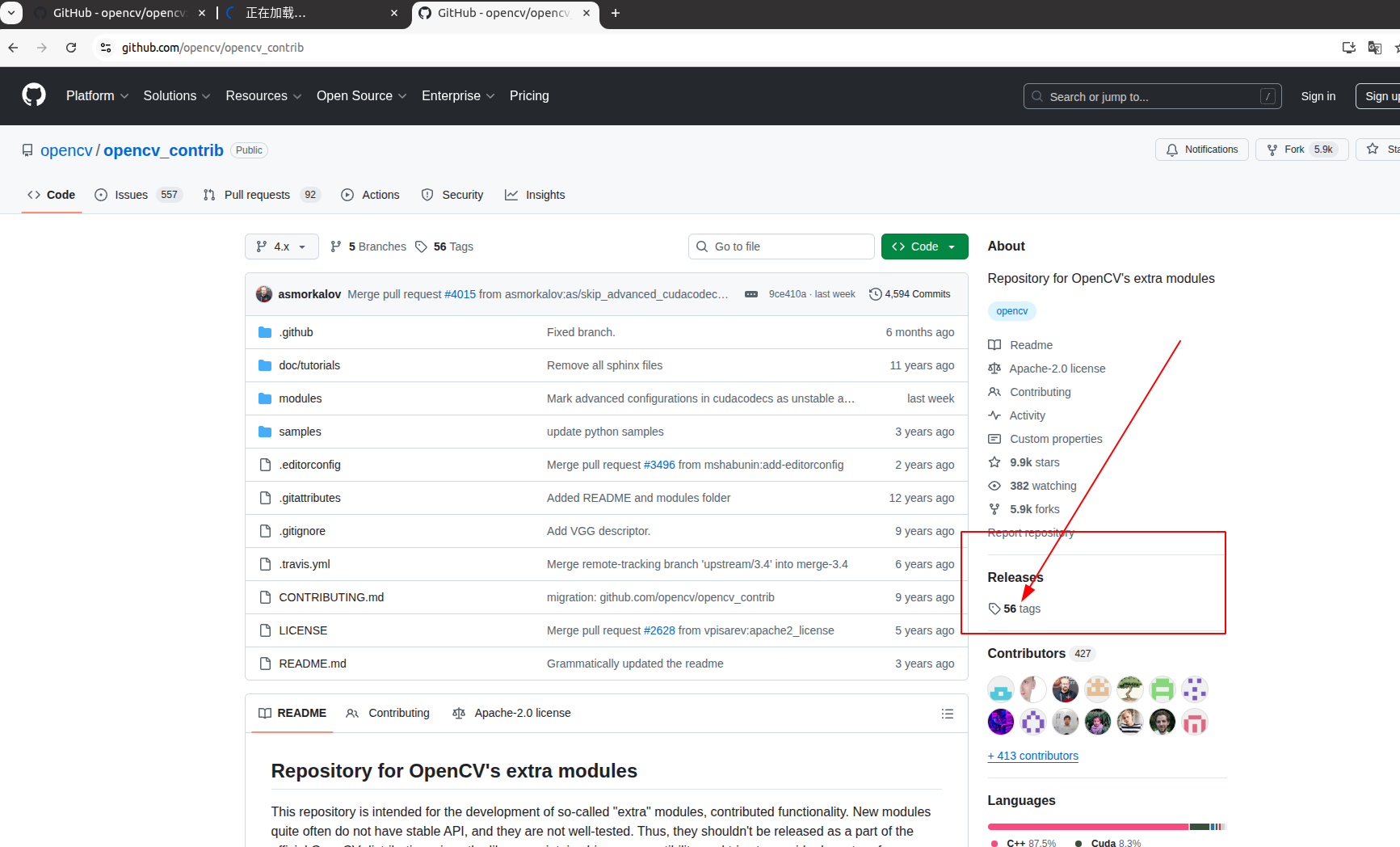Click the site information icon before URL
1400x847 pixels.
point(106,48)
